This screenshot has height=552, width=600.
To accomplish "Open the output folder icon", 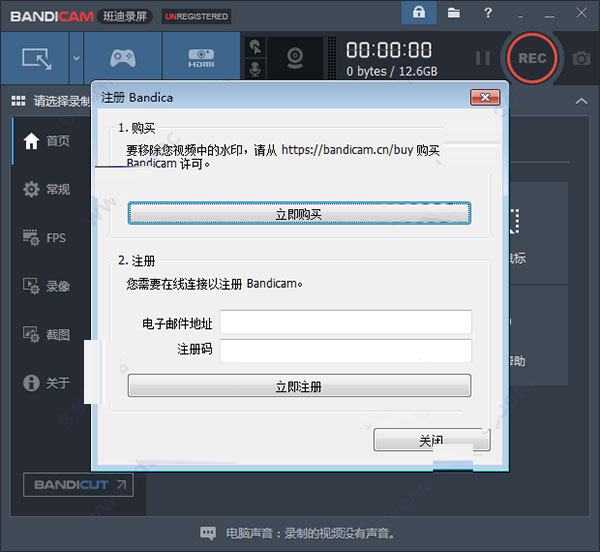I will tap(454, 13).
